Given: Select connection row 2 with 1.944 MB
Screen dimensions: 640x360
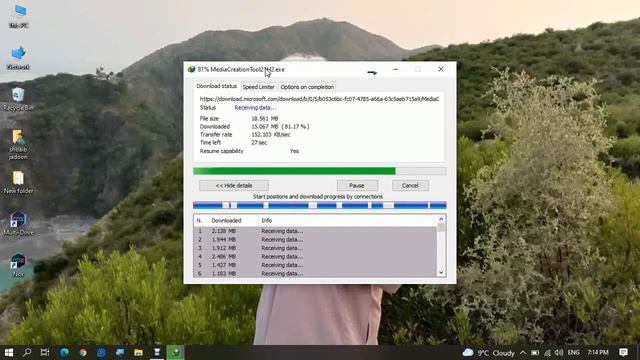Looking at the screenshot, I should coord(315,240).
